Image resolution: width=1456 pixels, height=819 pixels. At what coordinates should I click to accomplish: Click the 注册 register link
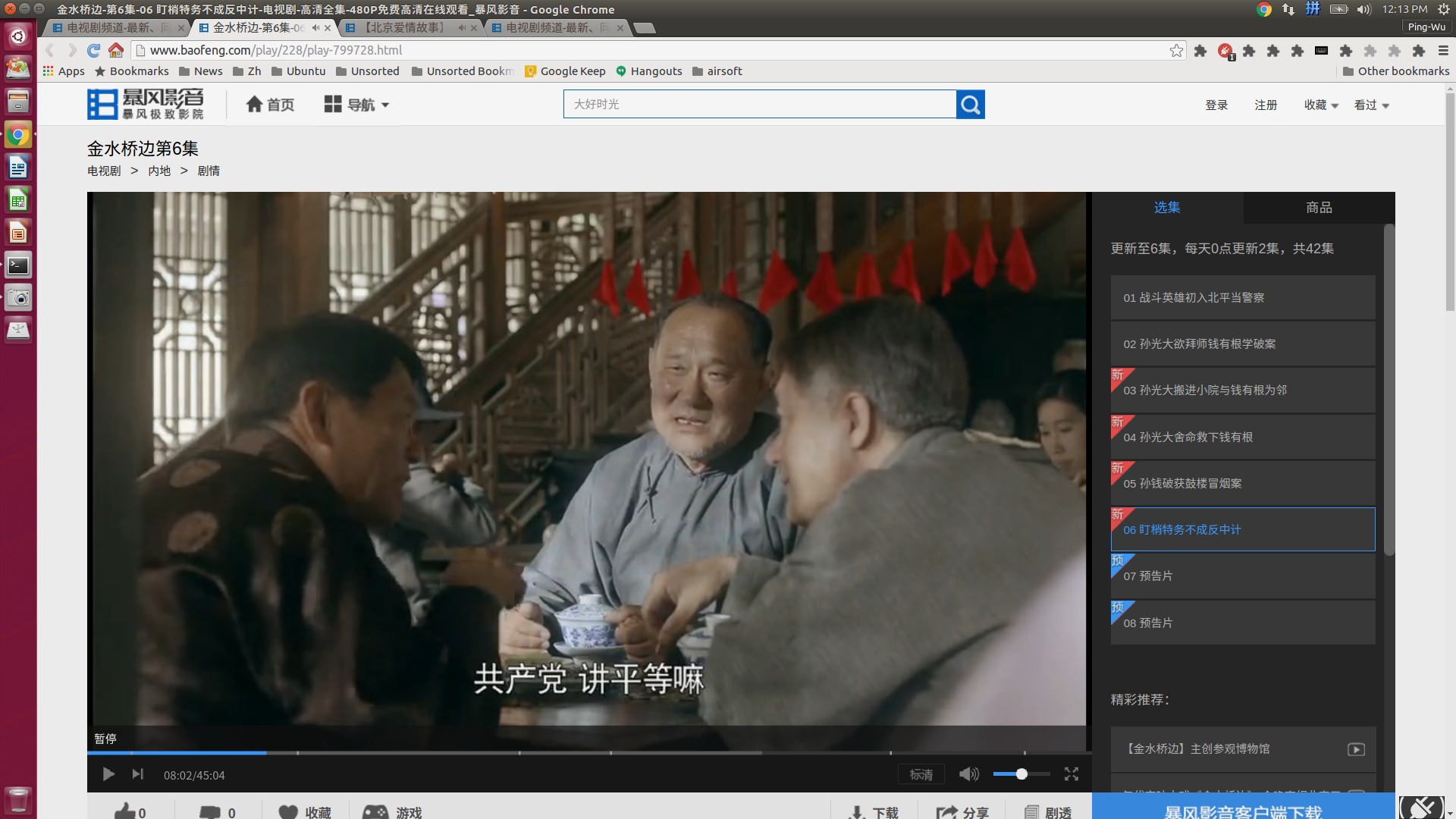click(x=1266, y=105)
